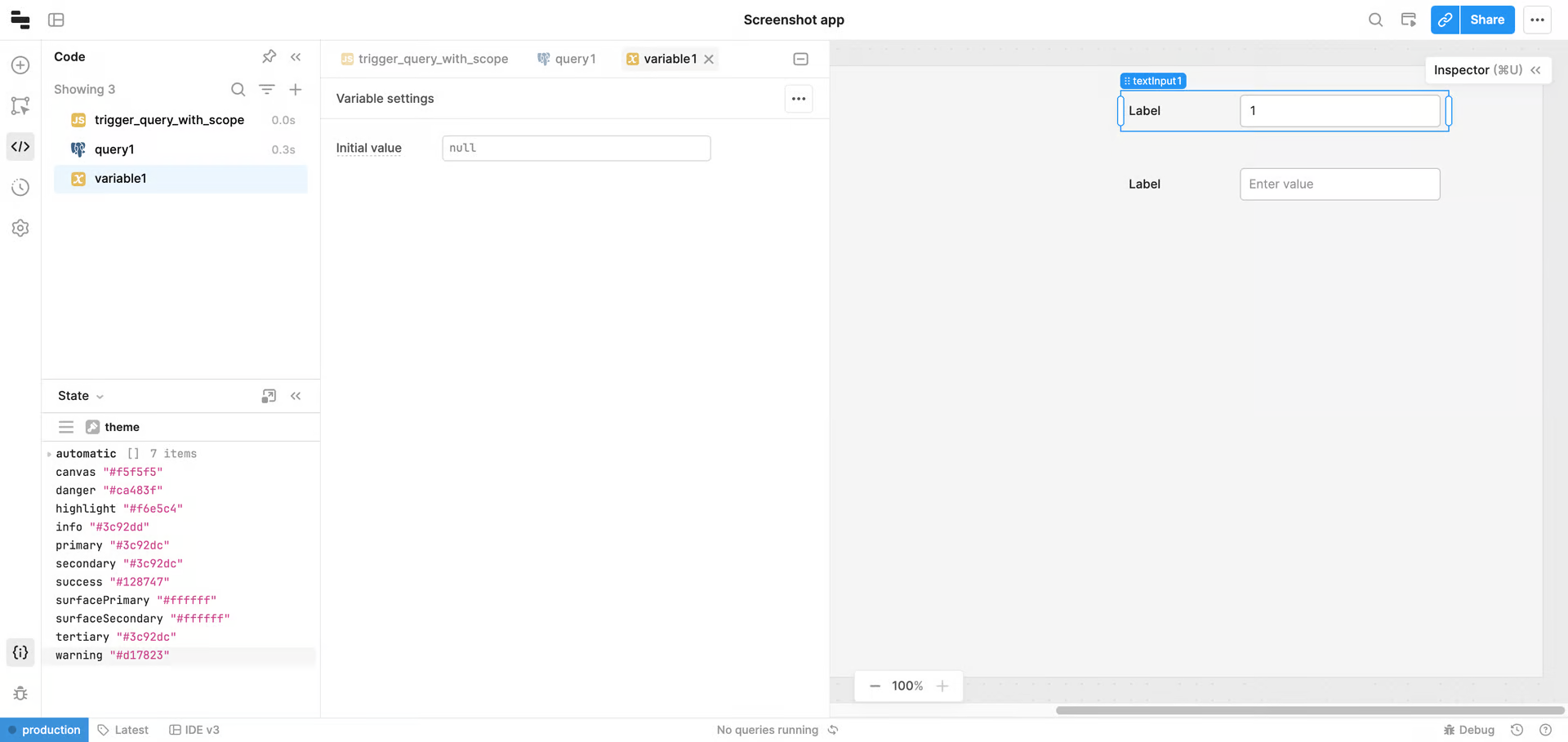
Task: Click the IDE v3 indicator
Action: pos(194,730)
